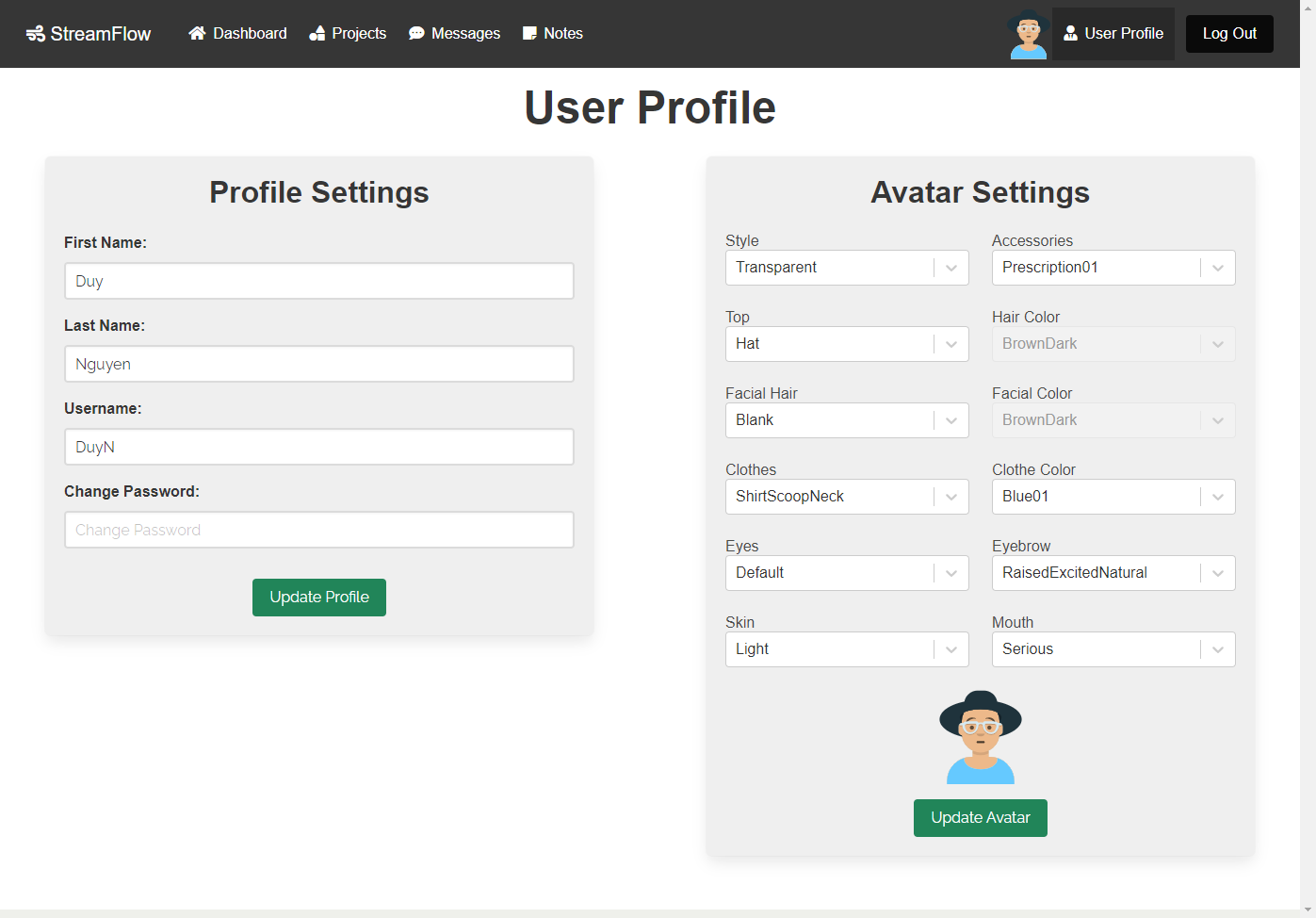Open the Dashboard page
Image resolution: width=1316 pixels, height=918 pixels.
(237, 33)
